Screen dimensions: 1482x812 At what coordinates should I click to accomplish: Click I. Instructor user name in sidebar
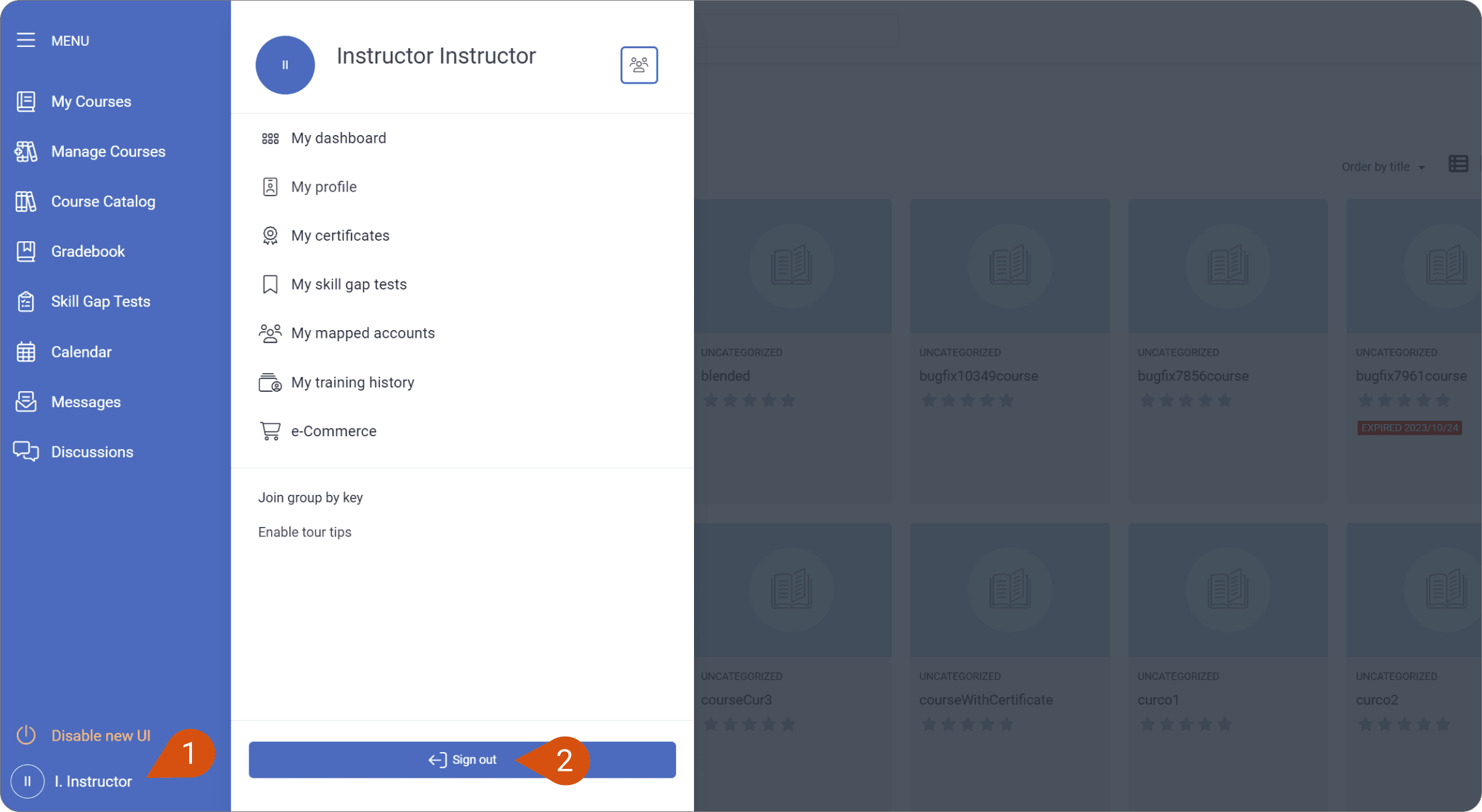click(x=93, y=781)
